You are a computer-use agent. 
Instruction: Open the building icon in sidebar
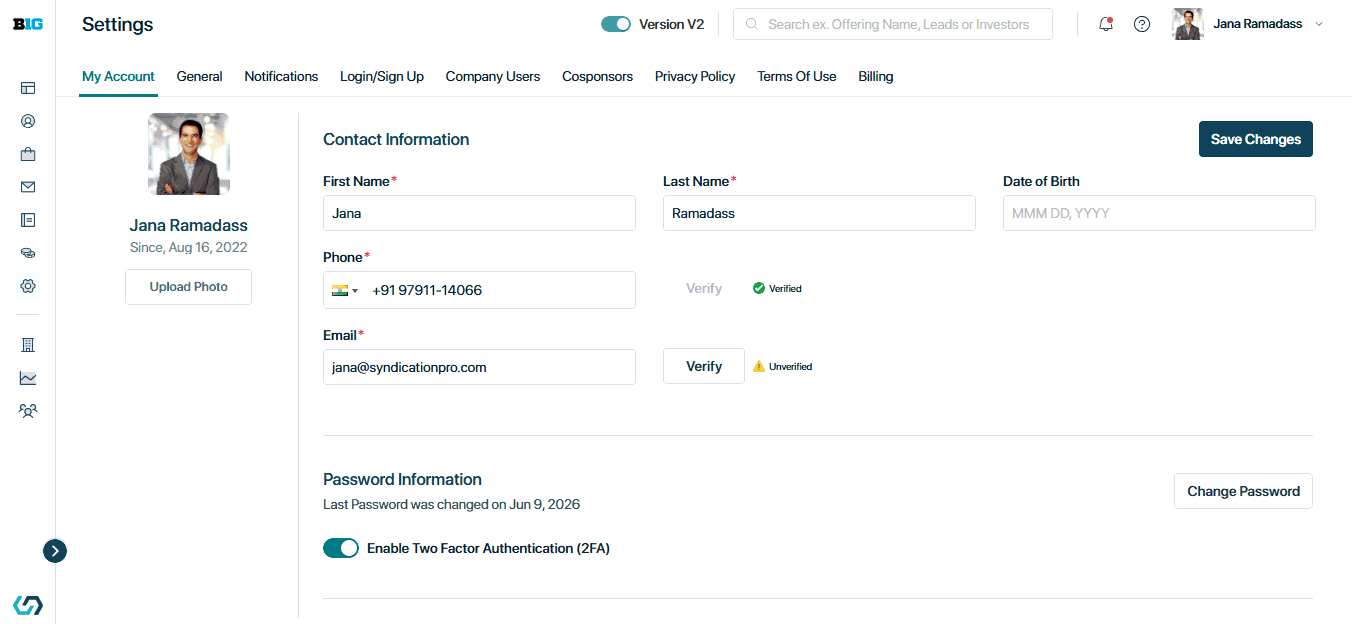tap(28, 345)
